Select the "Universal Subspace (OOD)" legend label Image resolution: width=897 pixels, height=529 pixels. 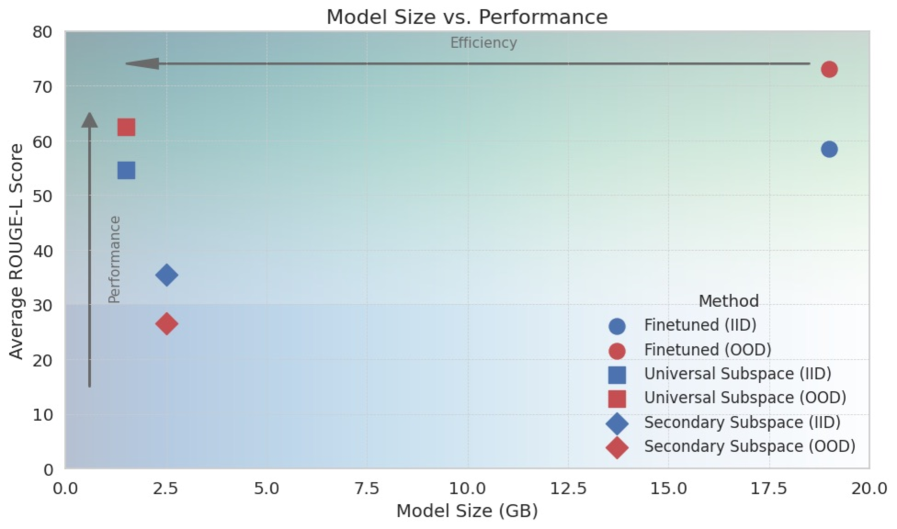[x=738, y=398]
